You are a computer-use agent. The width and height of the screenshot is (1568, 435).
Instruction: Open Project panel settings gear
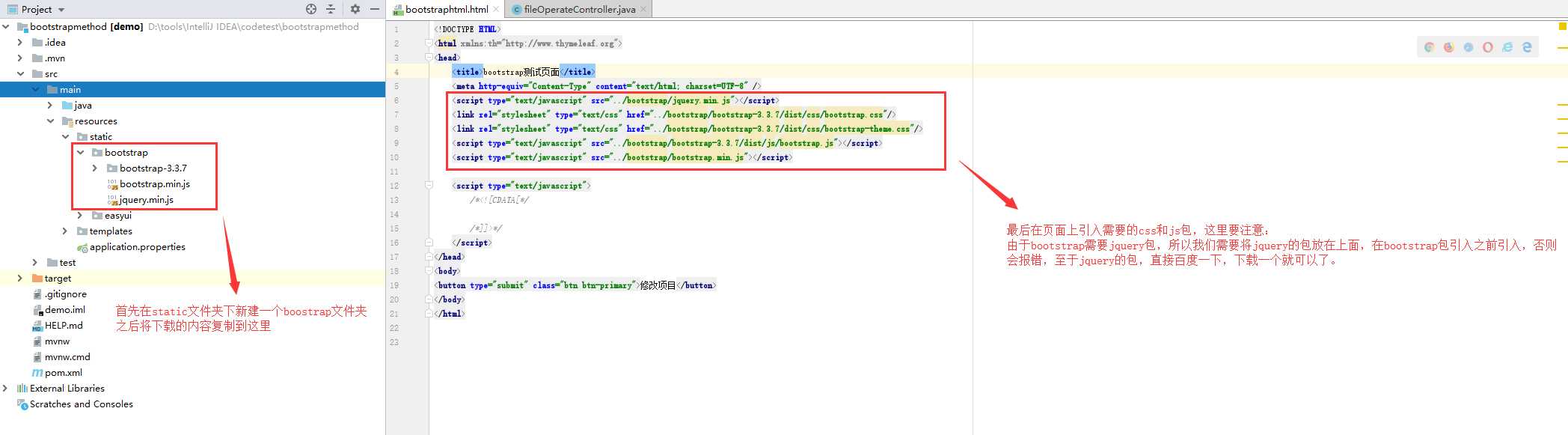(355, 9)
